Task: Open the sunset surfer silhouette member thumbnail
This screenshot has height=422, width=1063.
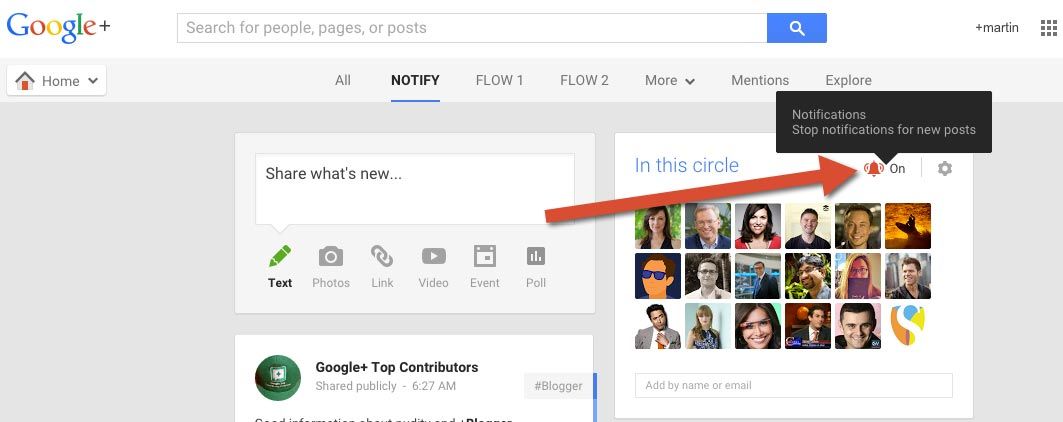Action: click(x=908, y=226)
